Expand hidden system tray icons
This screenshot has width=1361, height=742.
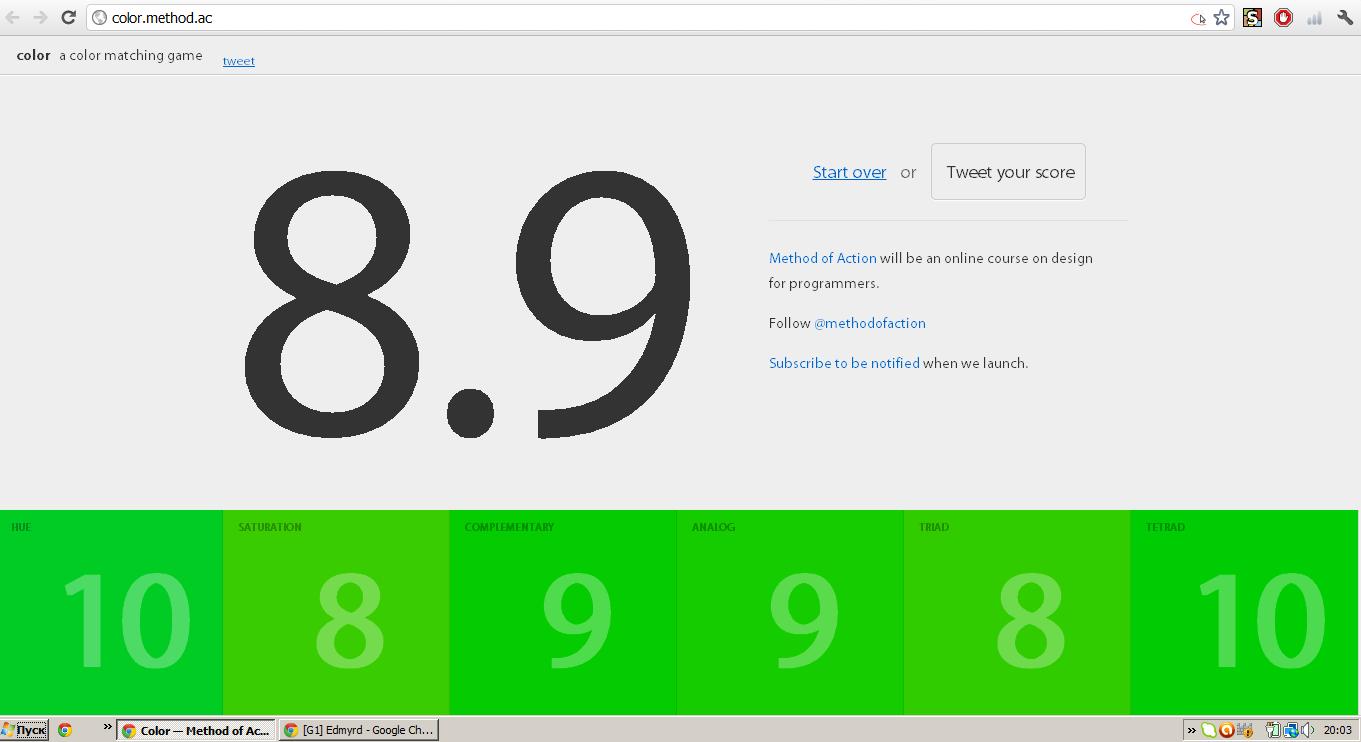tap(1190, 730)
